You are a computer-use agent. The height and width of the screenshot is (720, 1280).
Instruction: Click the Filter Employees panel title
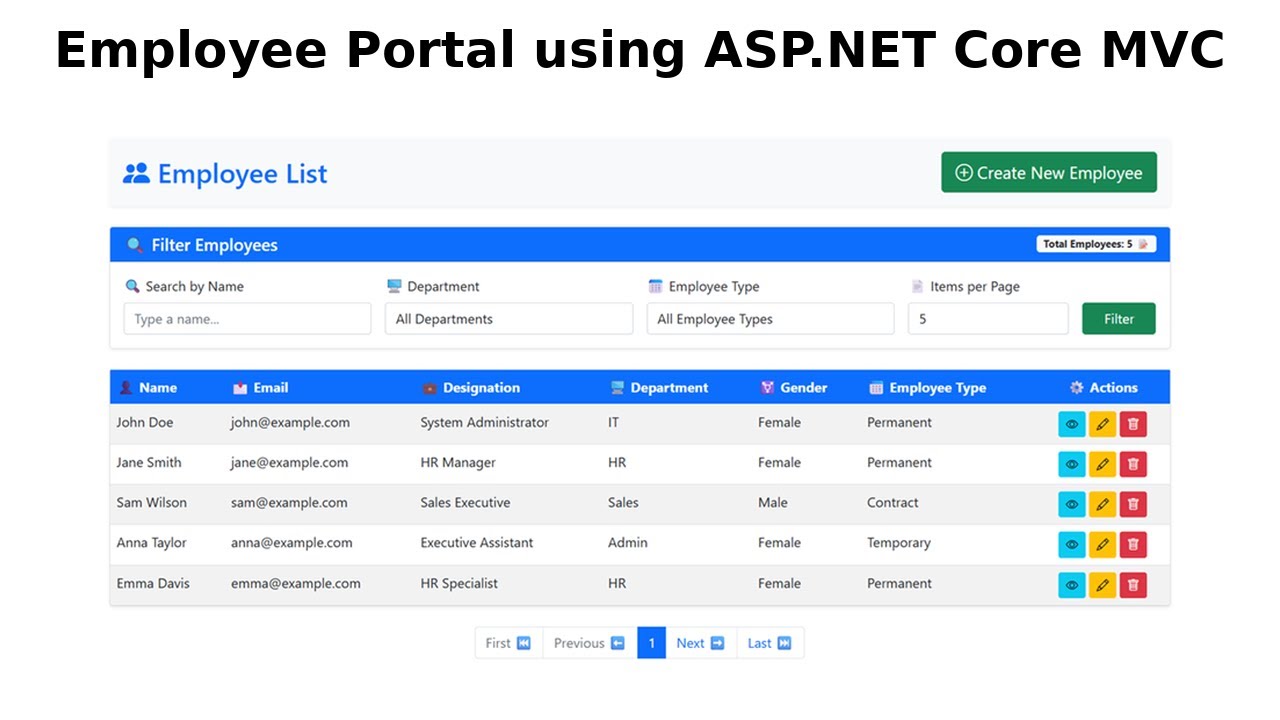click(214, 245)
